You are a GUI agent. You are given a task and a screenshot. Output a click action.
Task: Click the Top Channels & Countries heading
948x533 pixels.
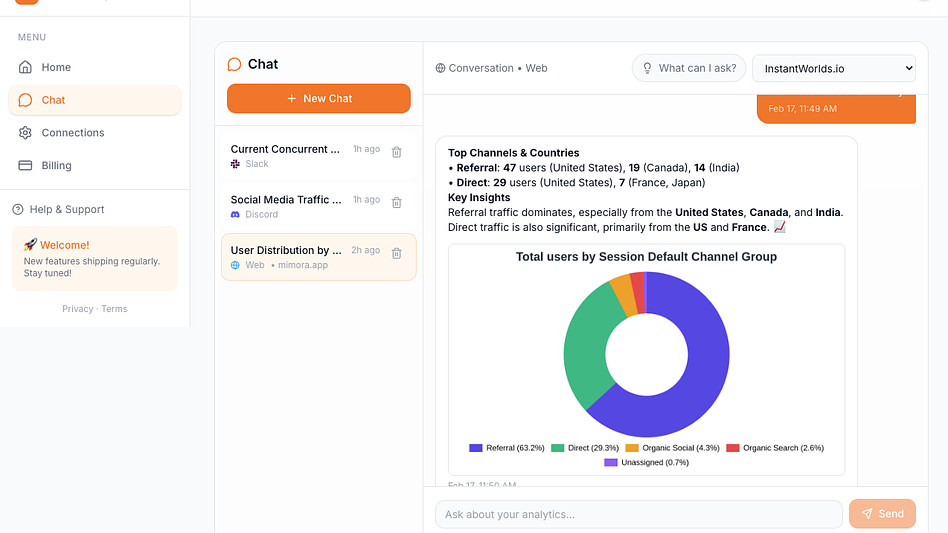[x=513, y=153]
